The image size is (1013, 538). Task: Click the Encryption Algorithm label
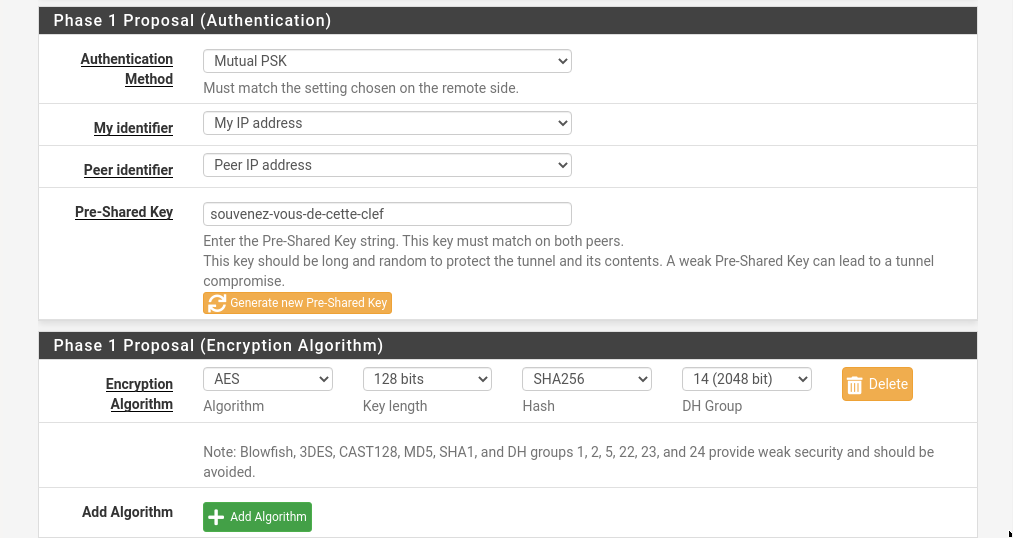click(x=140, y=394)
